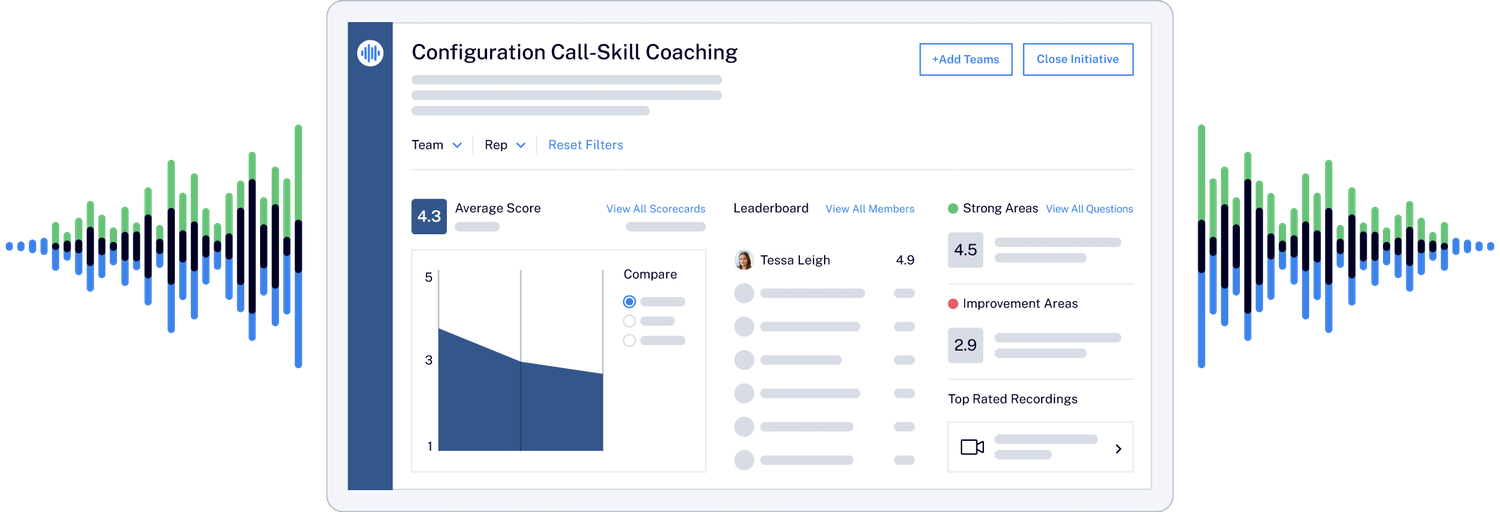1500x512 pixels.
Task: Click the 2.9 improvement area score badge
Action: point(965,345)
